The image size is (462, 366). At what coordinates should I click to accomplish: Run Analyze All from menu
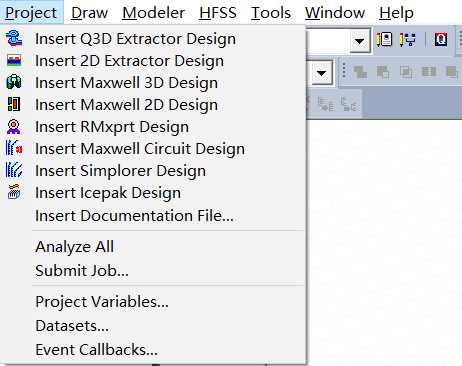[153, 247]
